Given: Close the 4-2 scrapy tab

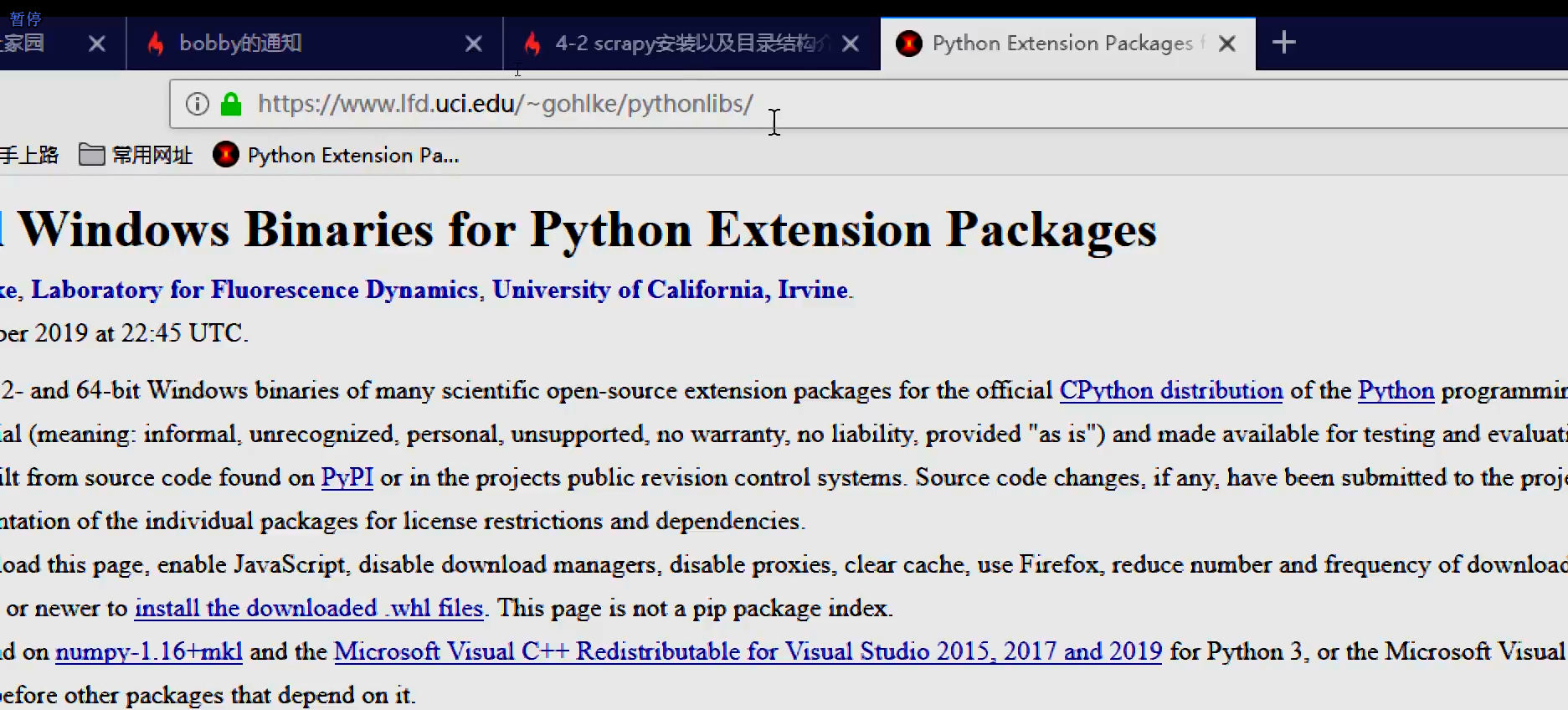Looking at the screenshot, I should (851, 44).
